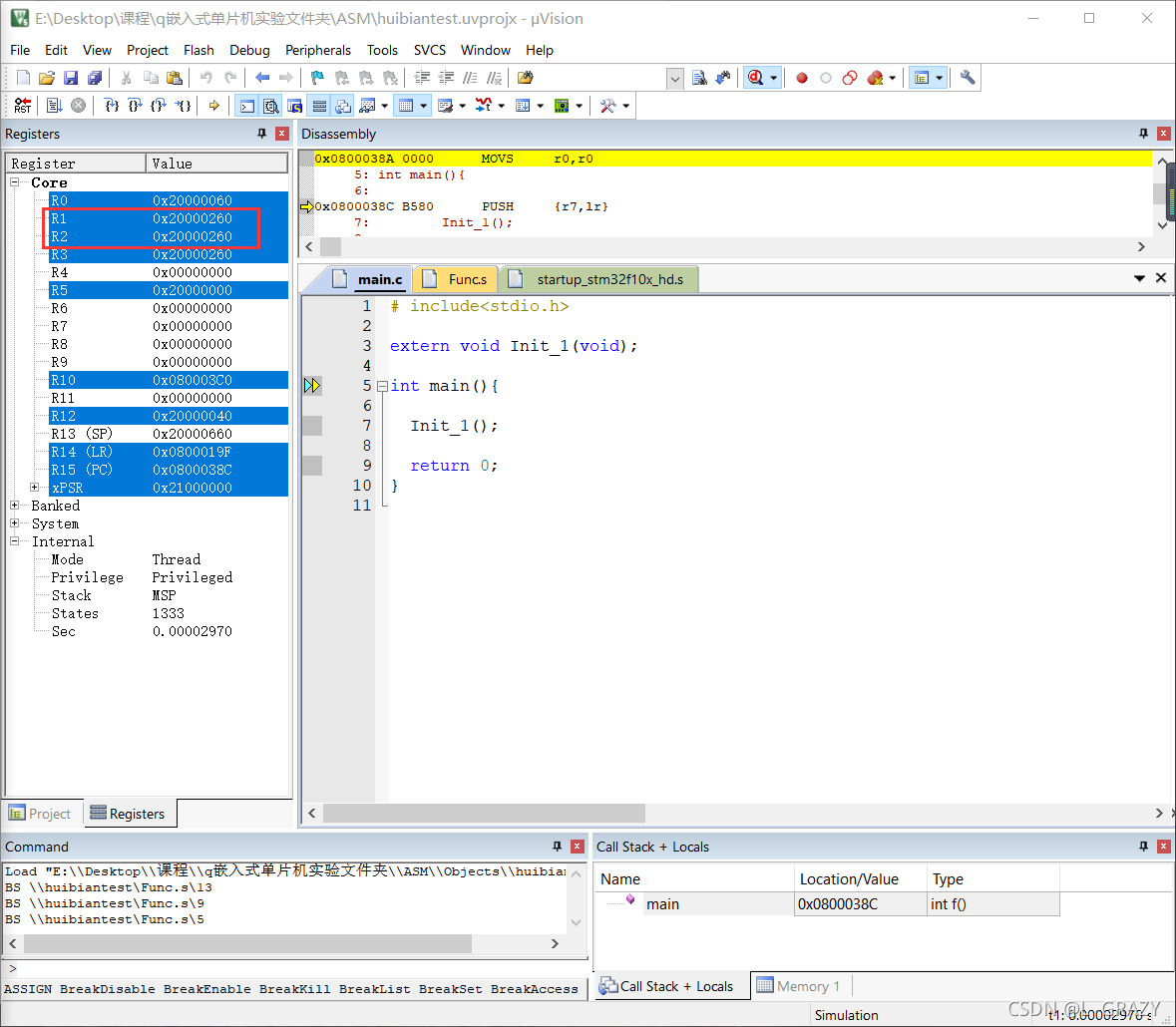Screen dimensions: 1176x1027
Task: Toggle the enable/disable breakpoint circle icon
Action: point(826,77)
